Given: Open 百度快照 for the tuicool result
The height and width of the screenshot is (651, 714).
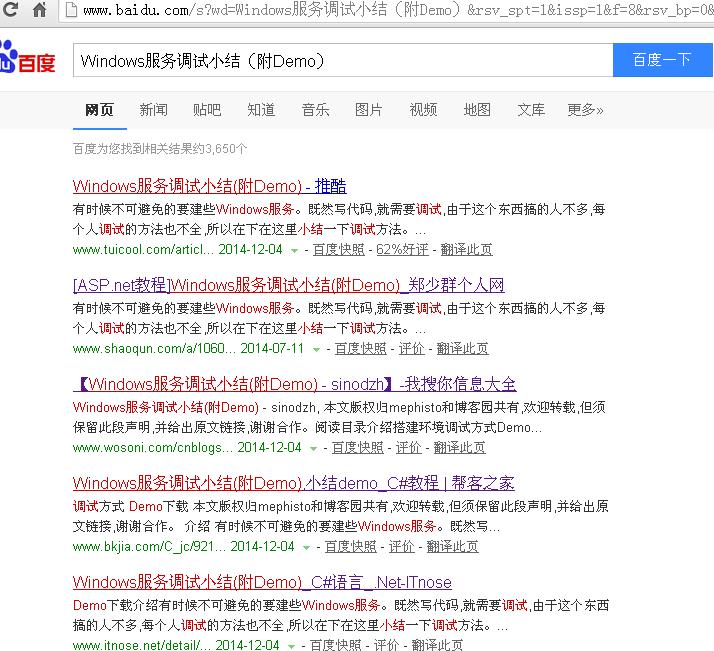Looking at the screenshot, I should click(x=339, y=249).
